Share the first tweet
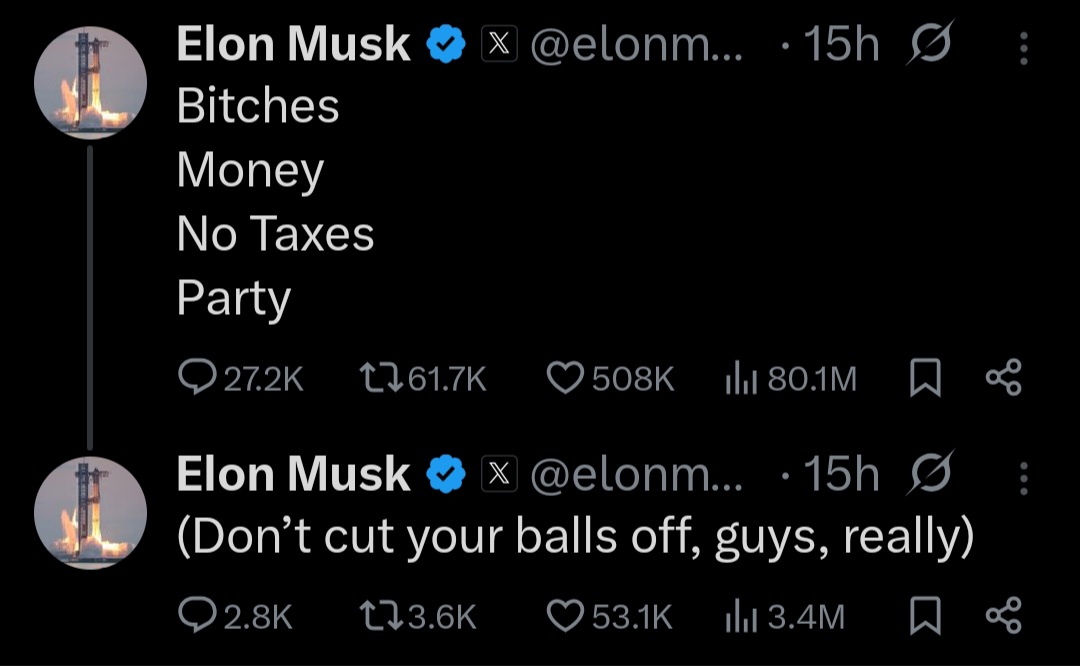Screen dimensions: 1080x666 1004,377
